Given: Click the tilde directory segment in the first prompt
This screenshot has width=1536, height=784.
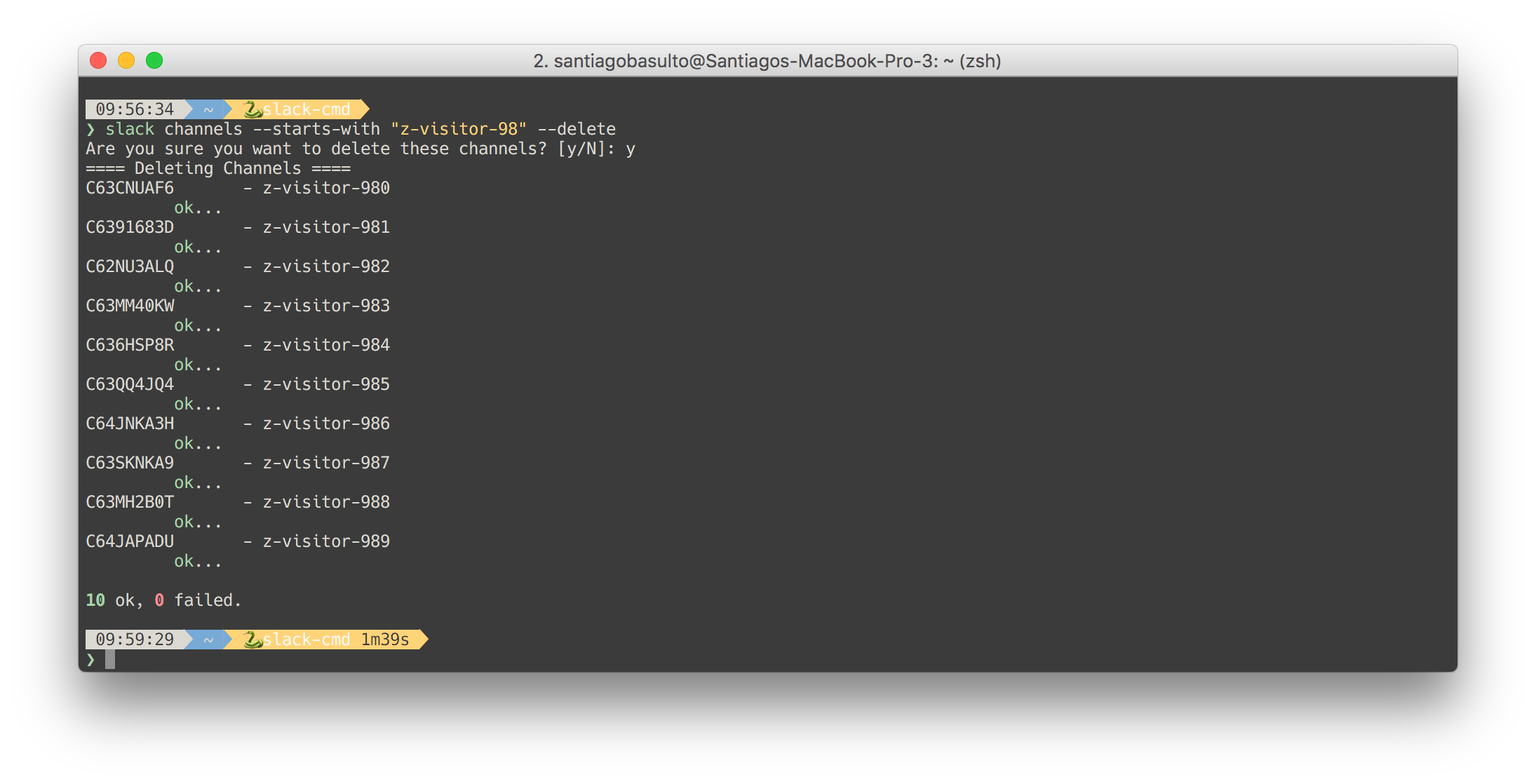Looking at the screenshot, I should pyautogui.click(x=208, y=109).
